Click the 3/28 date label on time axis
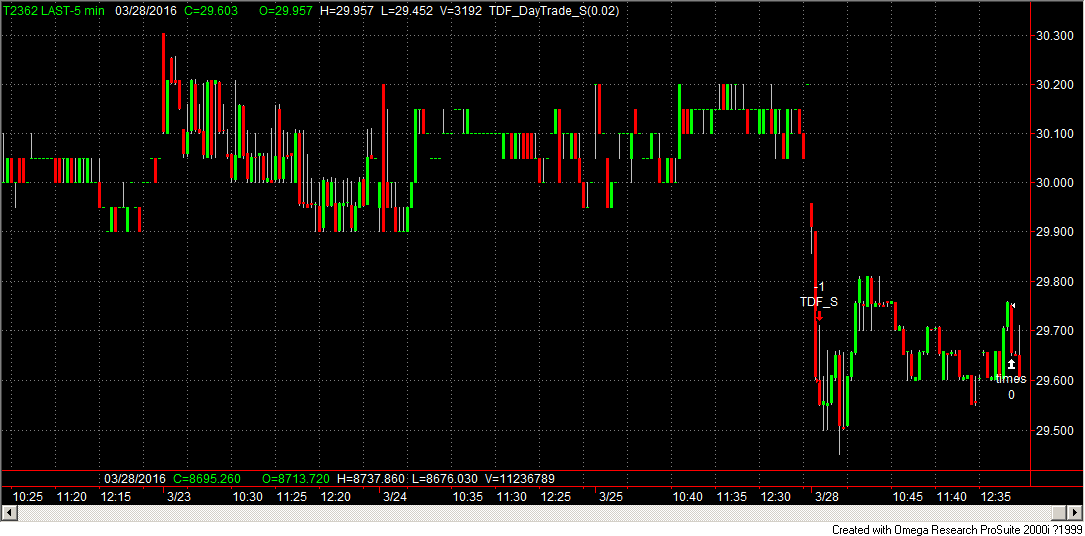 coord(827,497)
